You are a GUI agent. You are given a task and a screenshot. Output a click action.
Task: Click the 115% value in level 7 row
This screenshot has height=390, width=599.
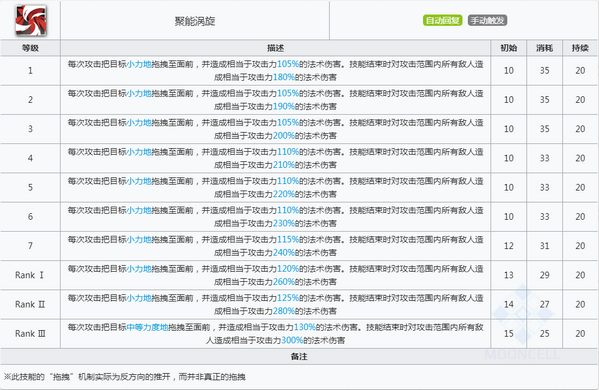(288, 240)
